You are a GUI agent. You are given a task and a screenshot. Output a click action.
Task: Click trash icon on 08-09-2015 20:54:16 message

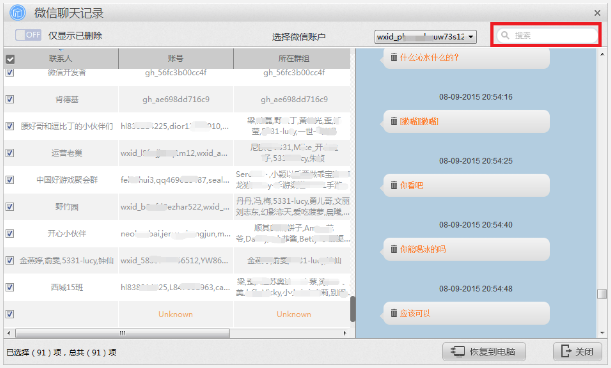pos(394,121)
